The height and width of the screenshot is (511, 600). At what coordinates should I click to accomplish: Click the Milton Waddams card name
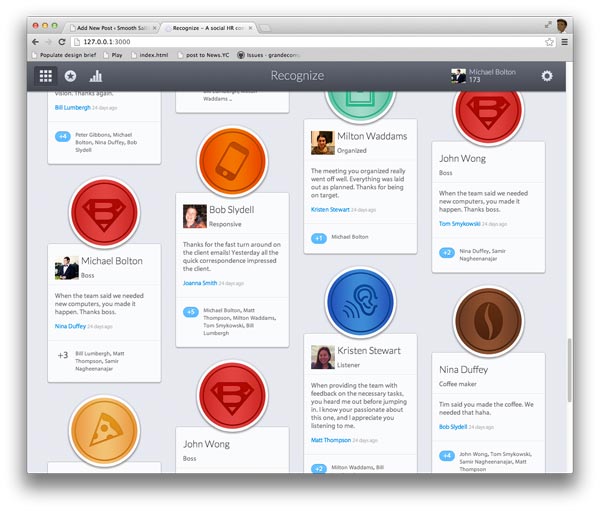coord(372,136)
